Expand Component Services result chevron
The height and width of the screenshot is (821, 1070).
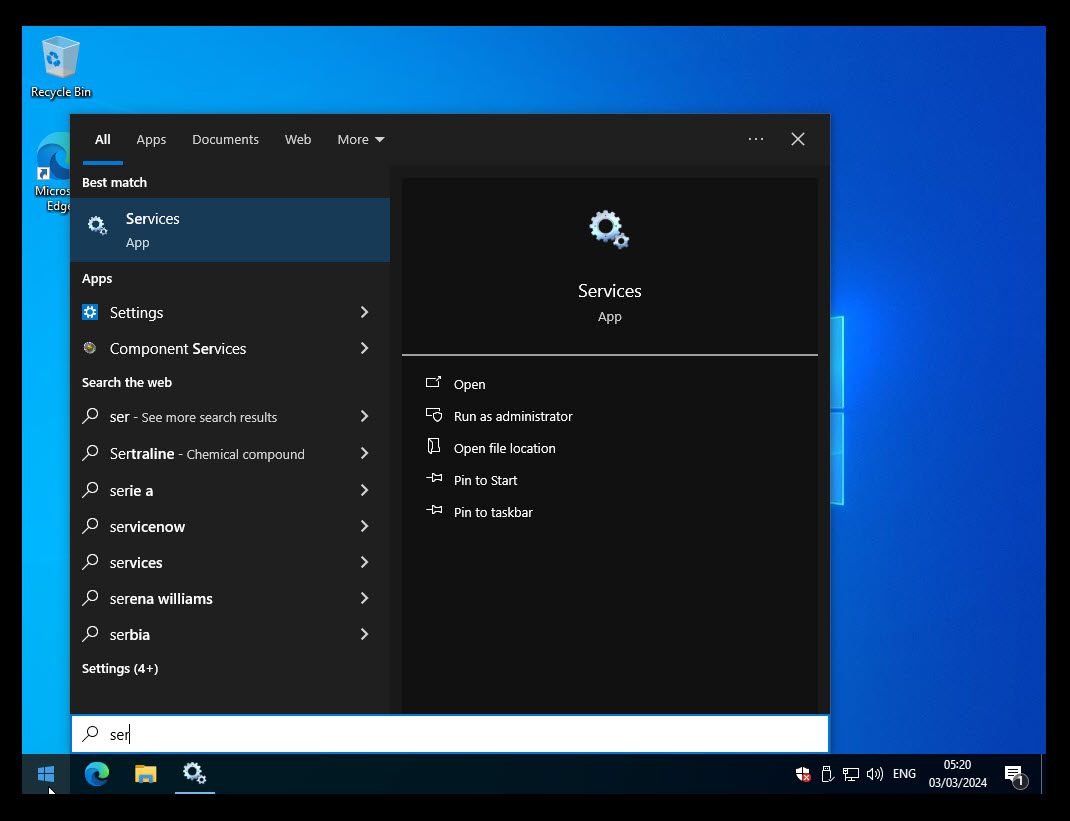(x=364, y=348)
